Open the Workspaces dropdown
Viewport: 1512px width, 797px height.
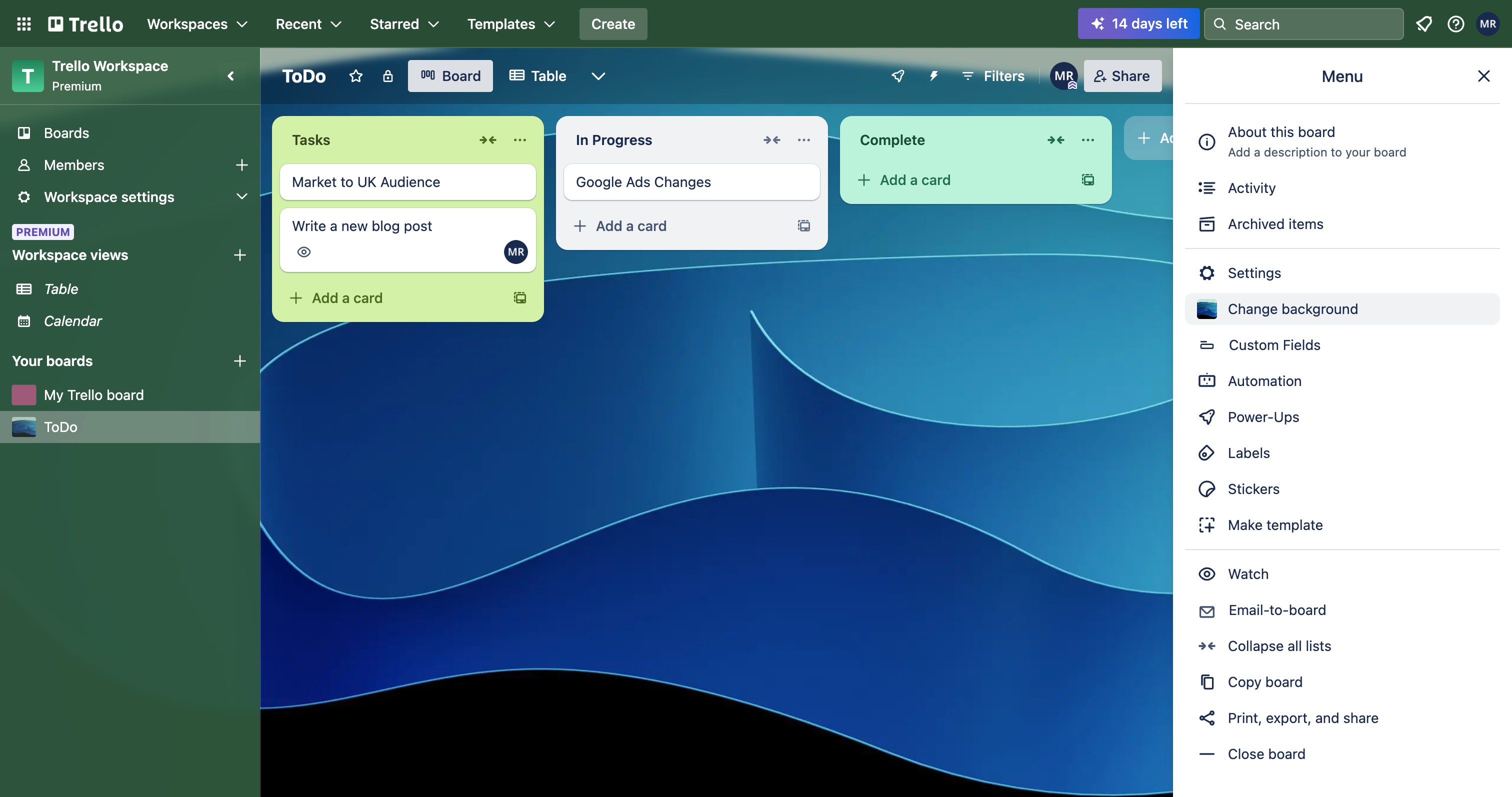click(197, 24)
